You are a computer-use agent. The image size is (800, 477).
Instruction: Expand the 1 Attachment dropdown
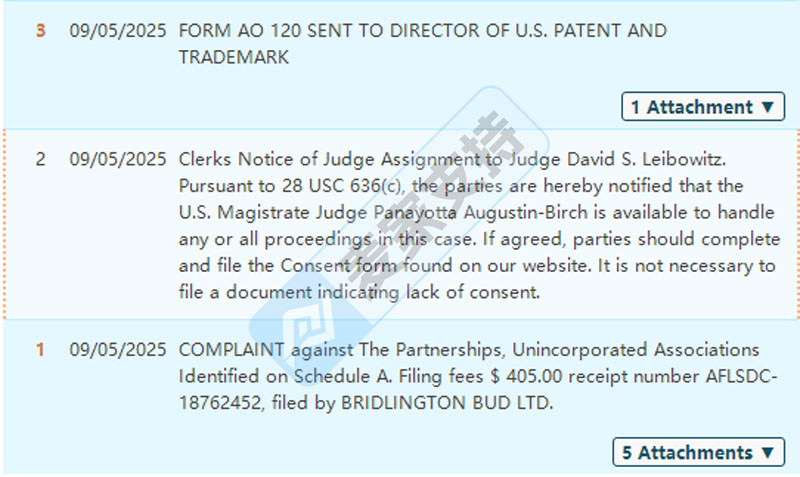pos(703,107)
